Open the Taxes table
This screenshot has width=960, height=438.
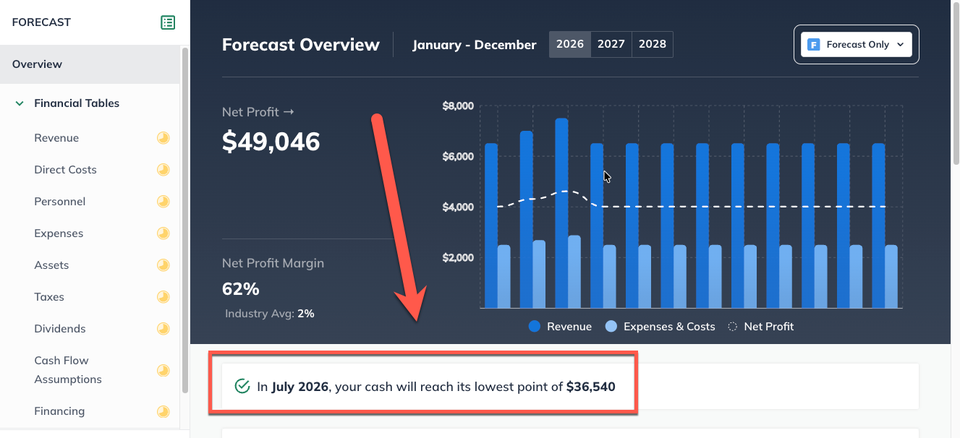click(x=49, y=297)
